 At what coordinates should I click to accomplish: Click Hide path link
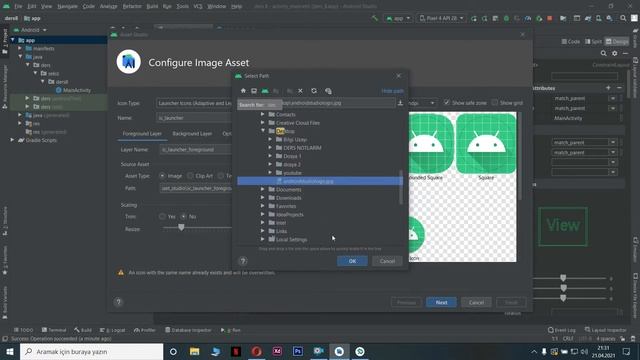392,91
